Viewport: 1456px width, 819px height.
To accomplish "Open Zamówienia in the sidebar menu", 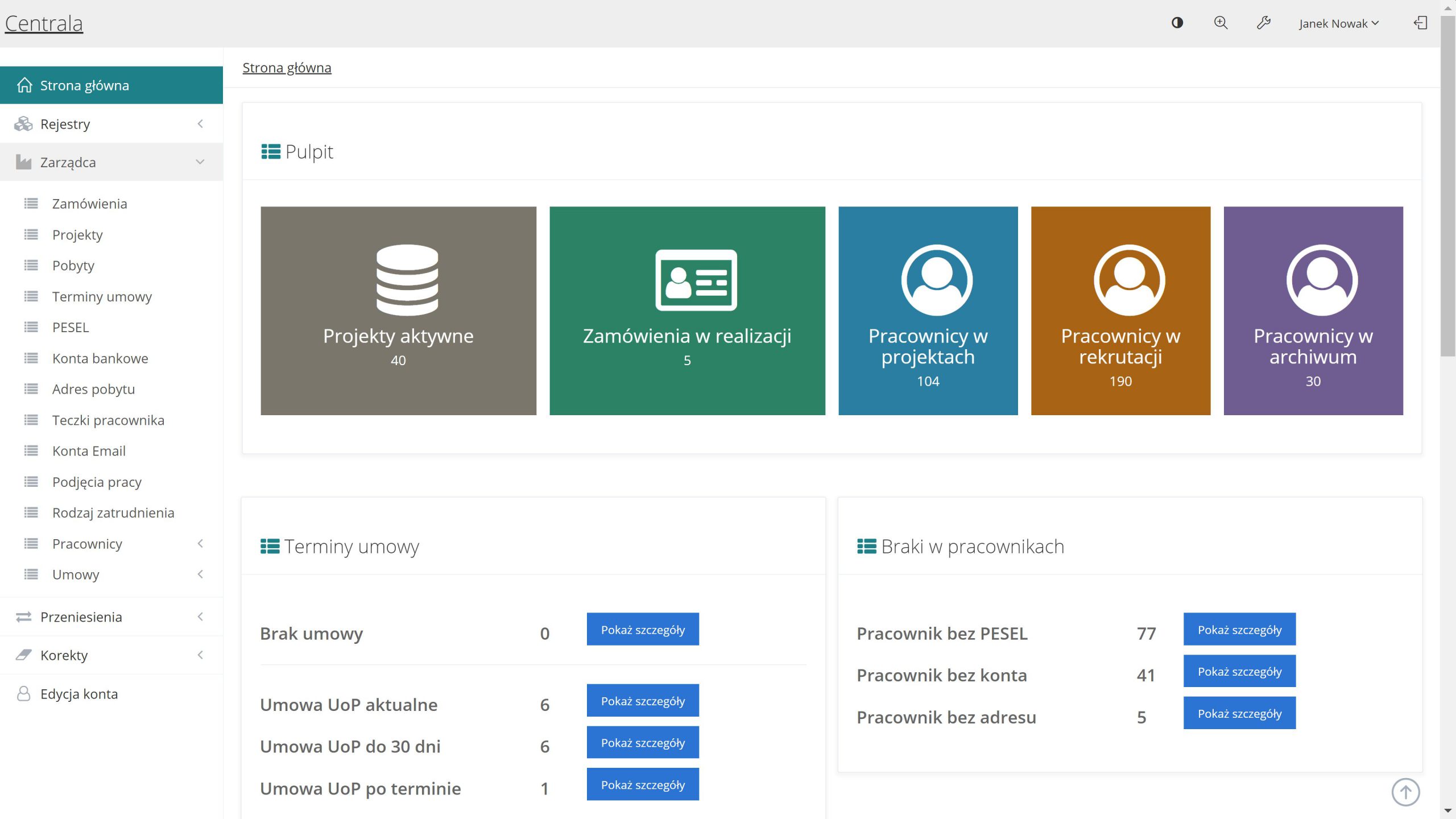I will click(x=89, y=204).
